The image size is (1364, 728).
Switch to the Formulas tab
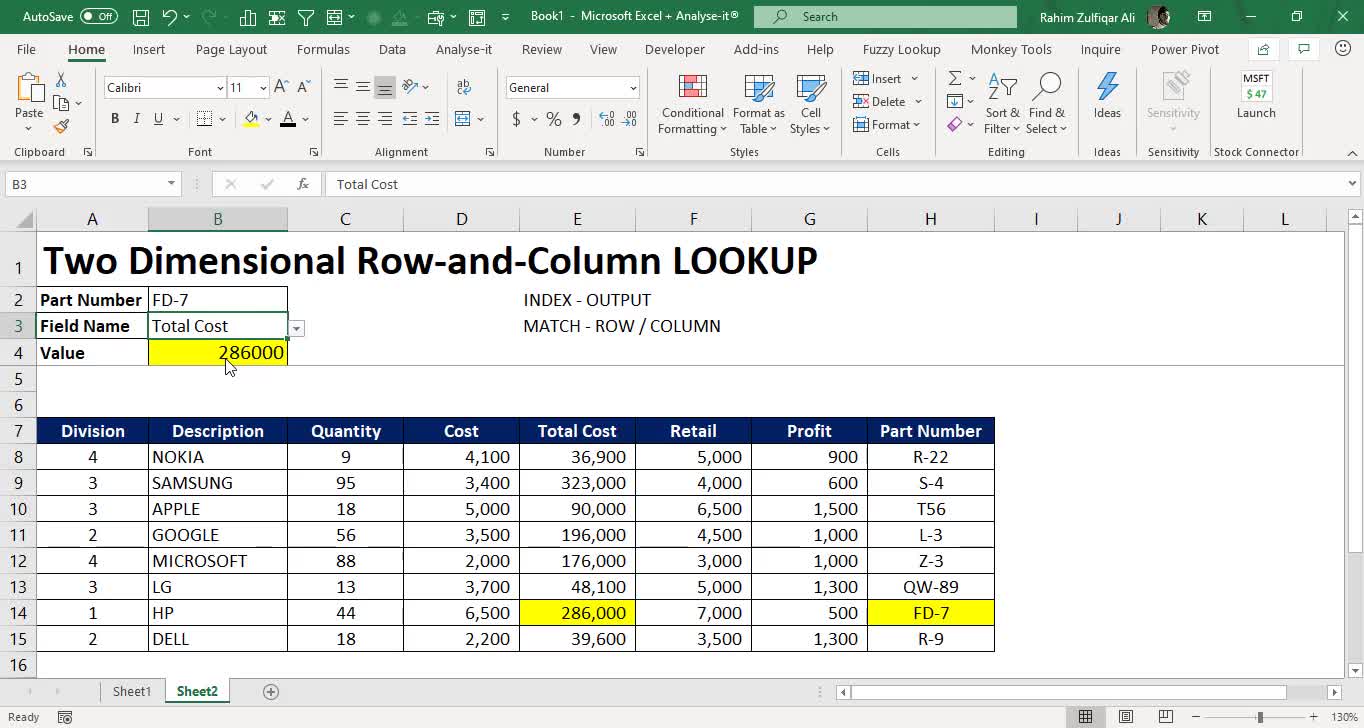[323, 49]
